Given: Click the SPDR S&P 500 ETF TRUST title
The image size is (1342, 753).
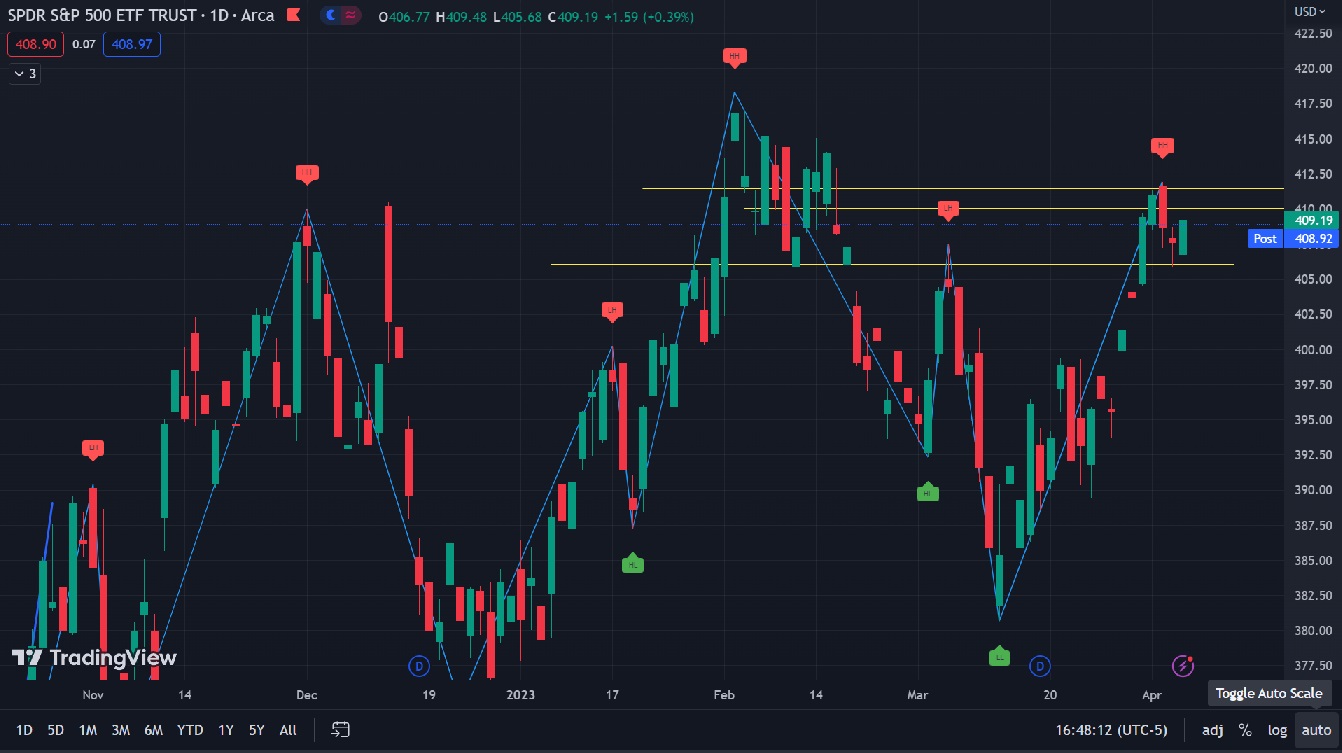Looking at the screenshot, I should coord(100,16).
